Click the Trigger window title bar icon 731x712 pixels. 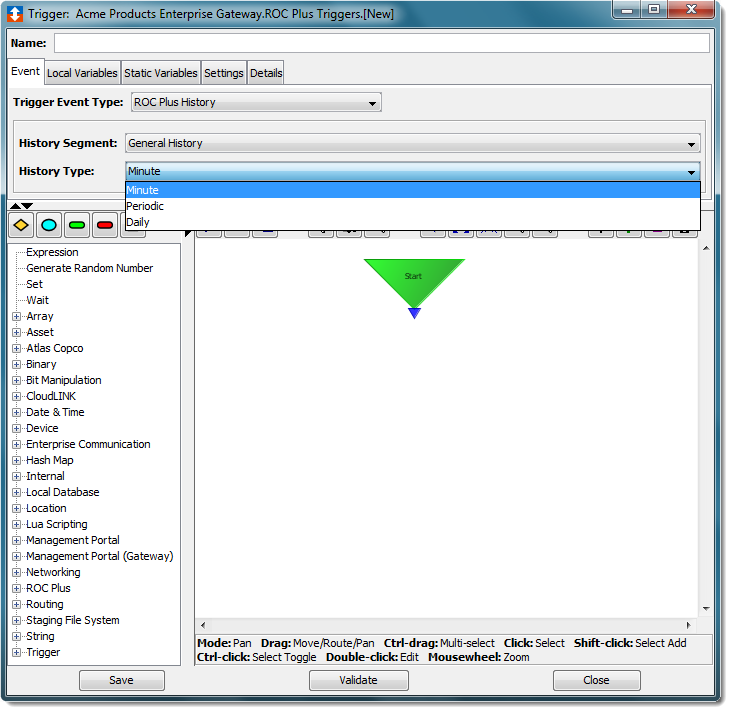[16, 14]
